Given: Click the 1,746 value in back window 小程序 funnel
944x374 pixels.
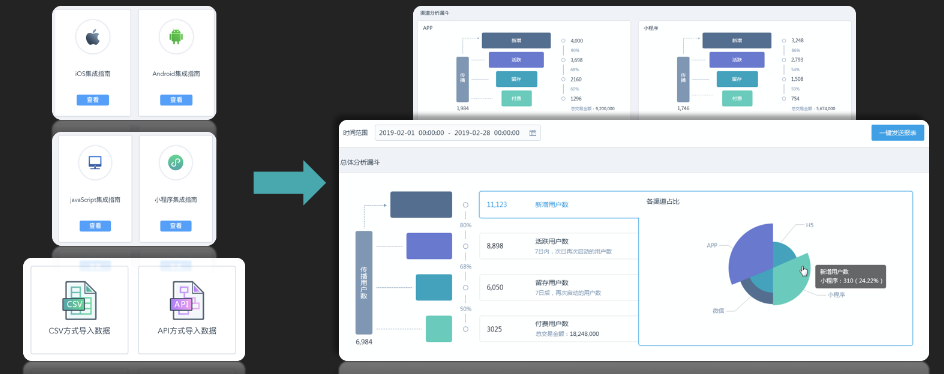Looking at the screenshot, I should coord(683,108).
